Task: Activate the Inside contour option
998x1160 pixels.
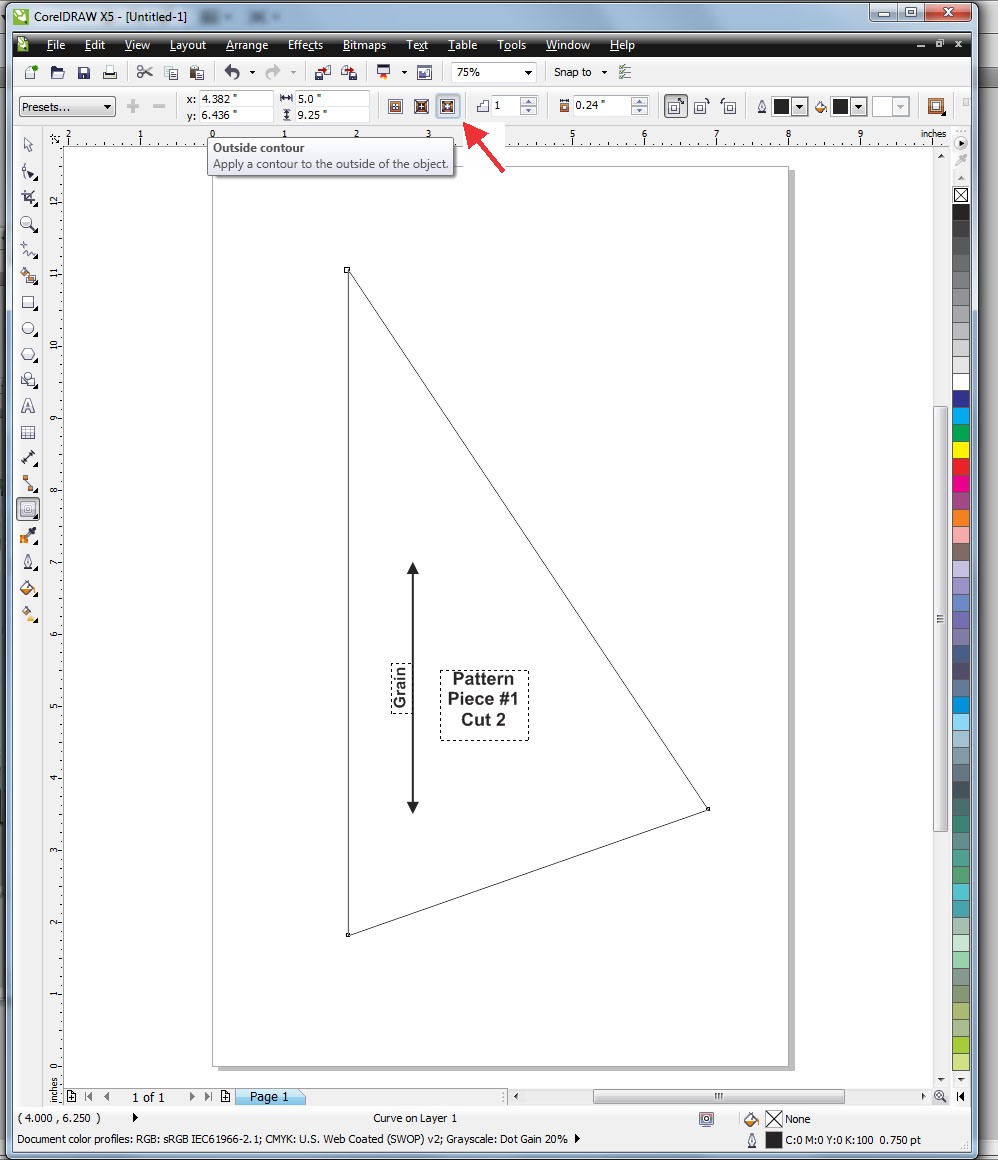Action: [421, 106]
